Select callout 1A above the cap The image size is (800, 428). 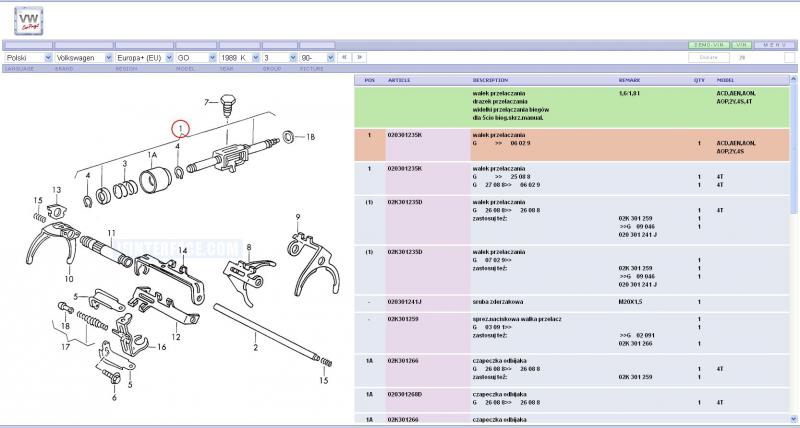152,155
